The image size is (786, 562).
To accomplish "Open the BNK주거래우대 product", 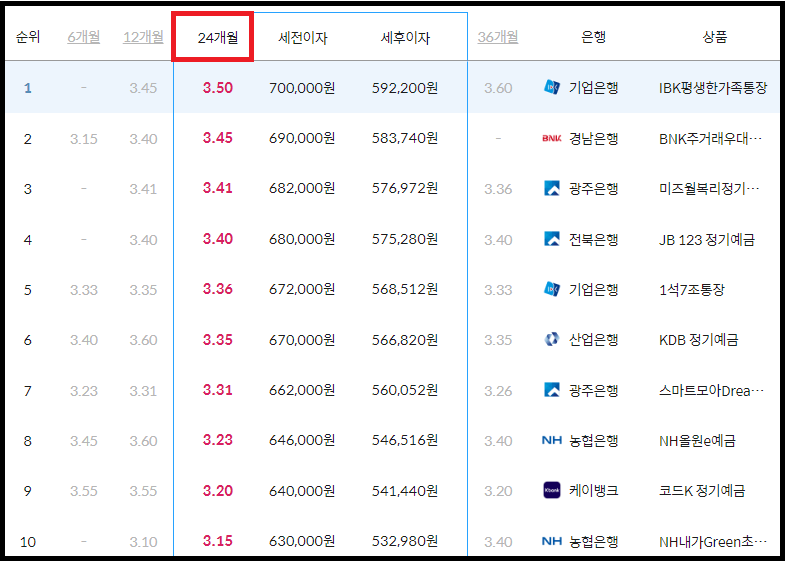I will tap(710, 138).
